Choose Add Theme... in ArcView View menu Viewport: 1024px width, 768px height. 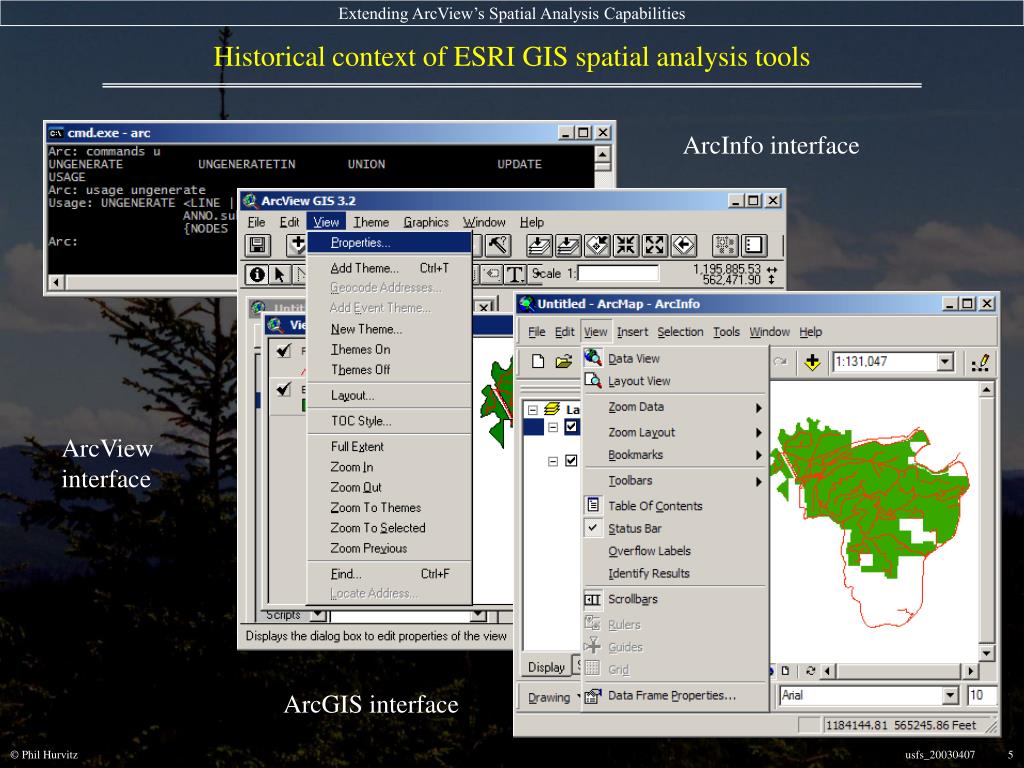[389, 268]
